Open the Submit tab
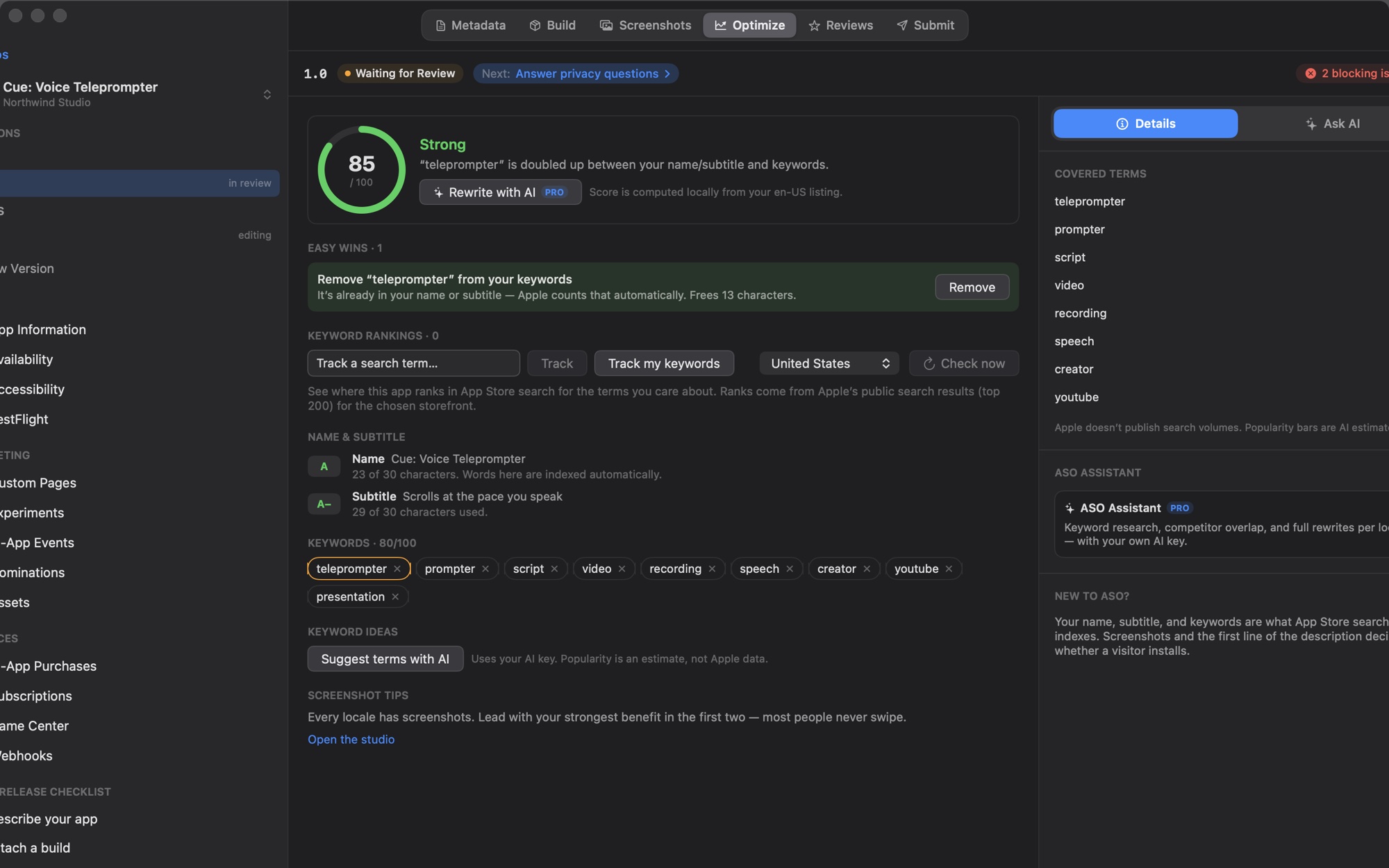This screenshot has width=1389, height=868. 925,25
